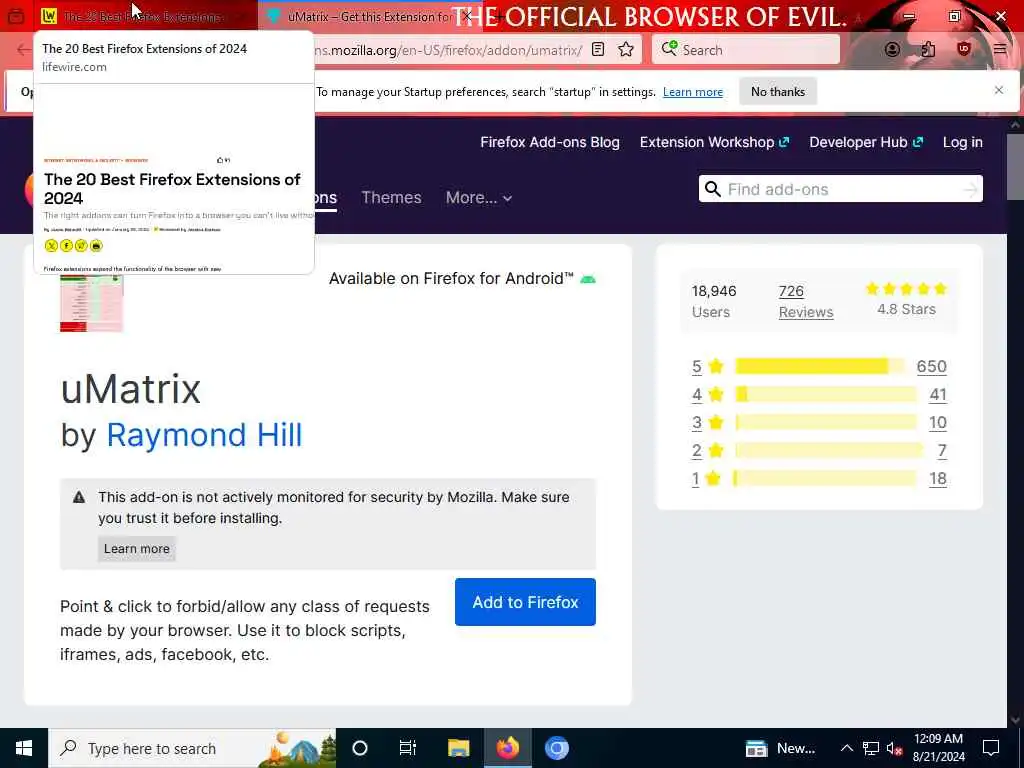Click the address bar URL
Image resolution: width=1024 pixels, height=768 pixels.
click(x=448, y=50)
